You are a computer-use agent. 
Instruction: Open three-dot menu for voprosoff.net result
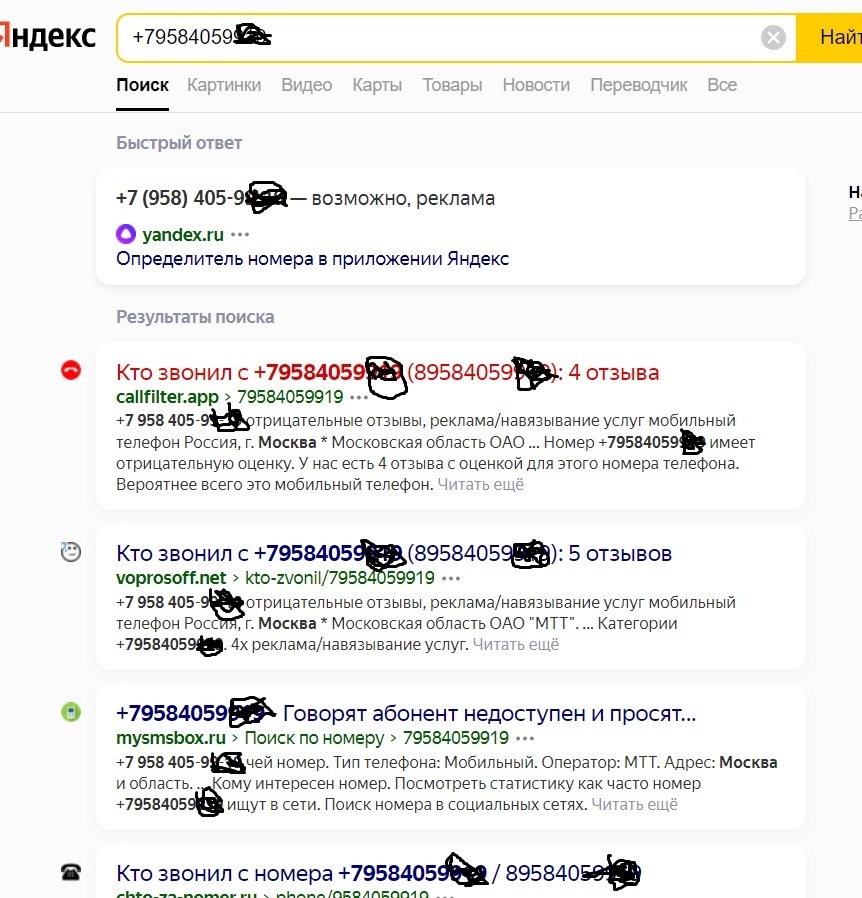coord(451,578)
